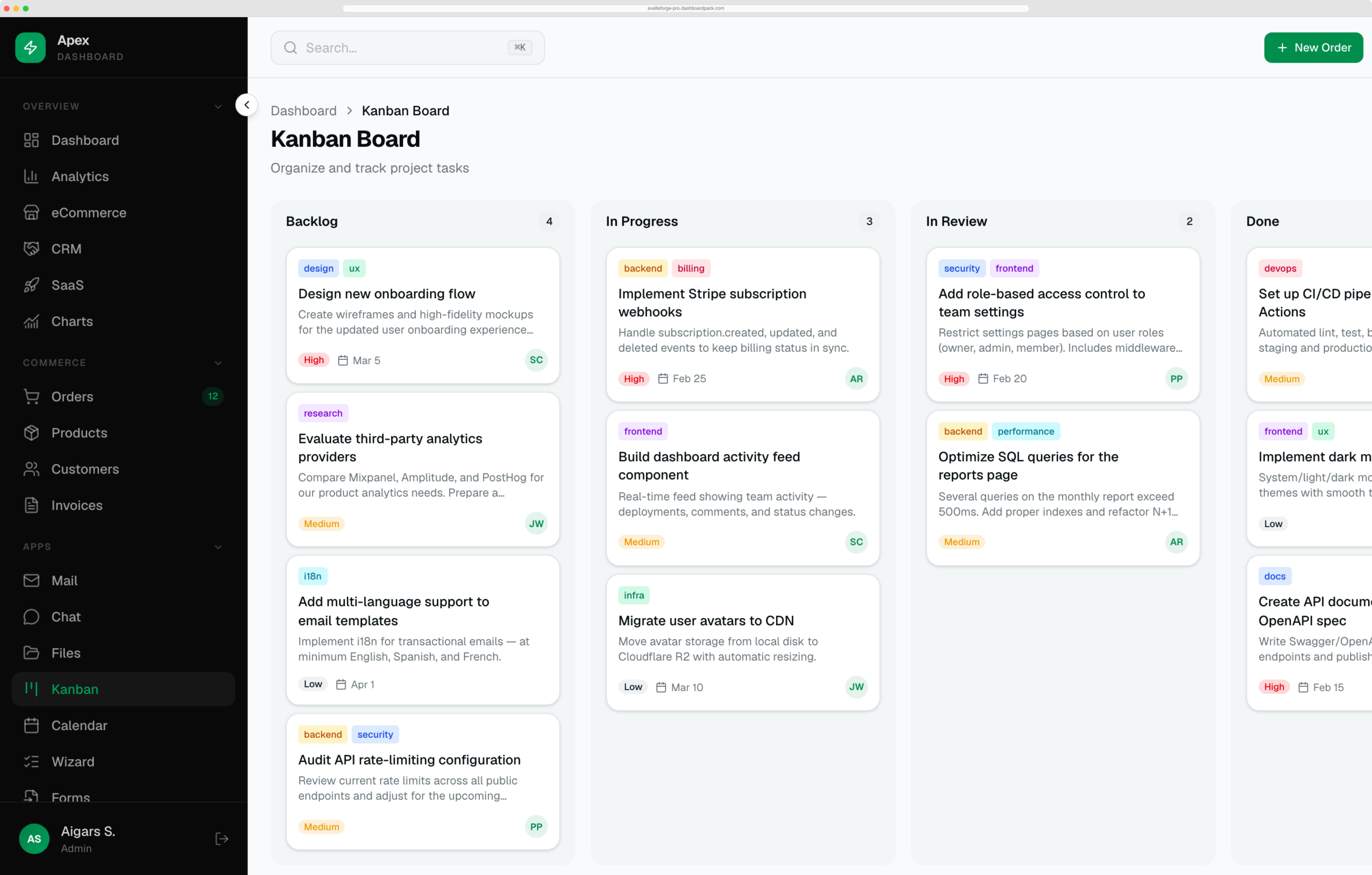Click the In Progress column header
1372x875 pixels.
point(642,221)
